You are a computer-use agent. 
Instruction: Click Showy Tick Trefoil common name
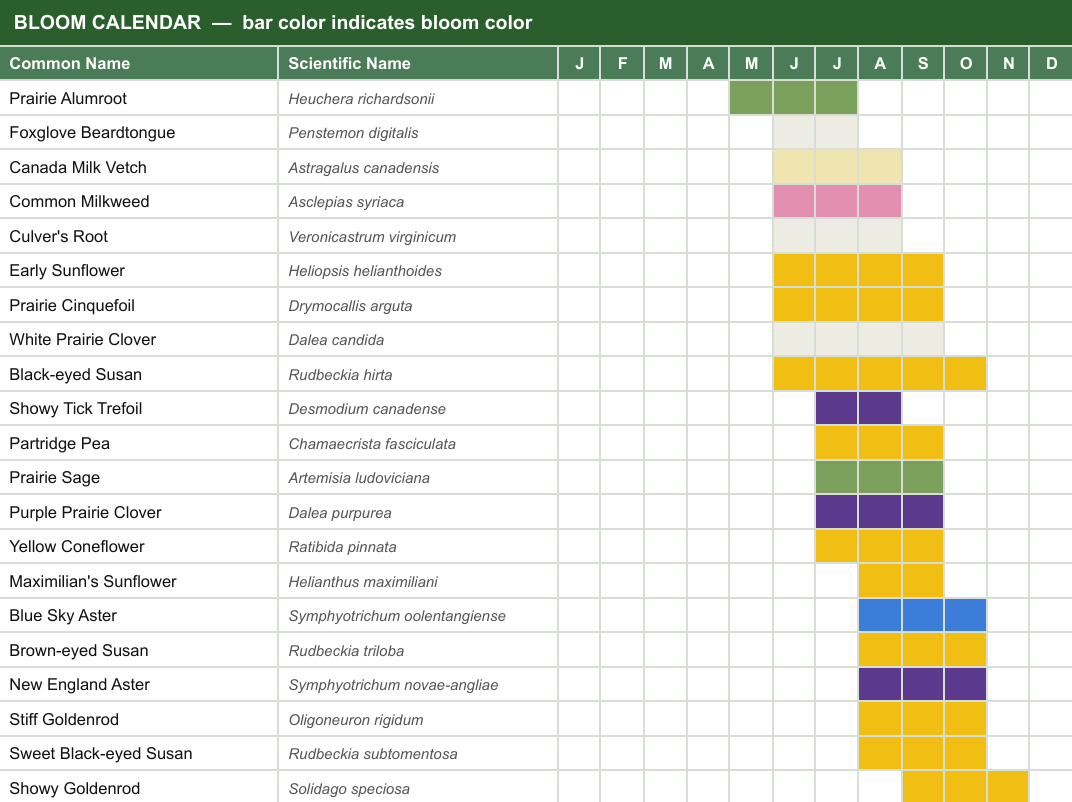tap(76, 409)
